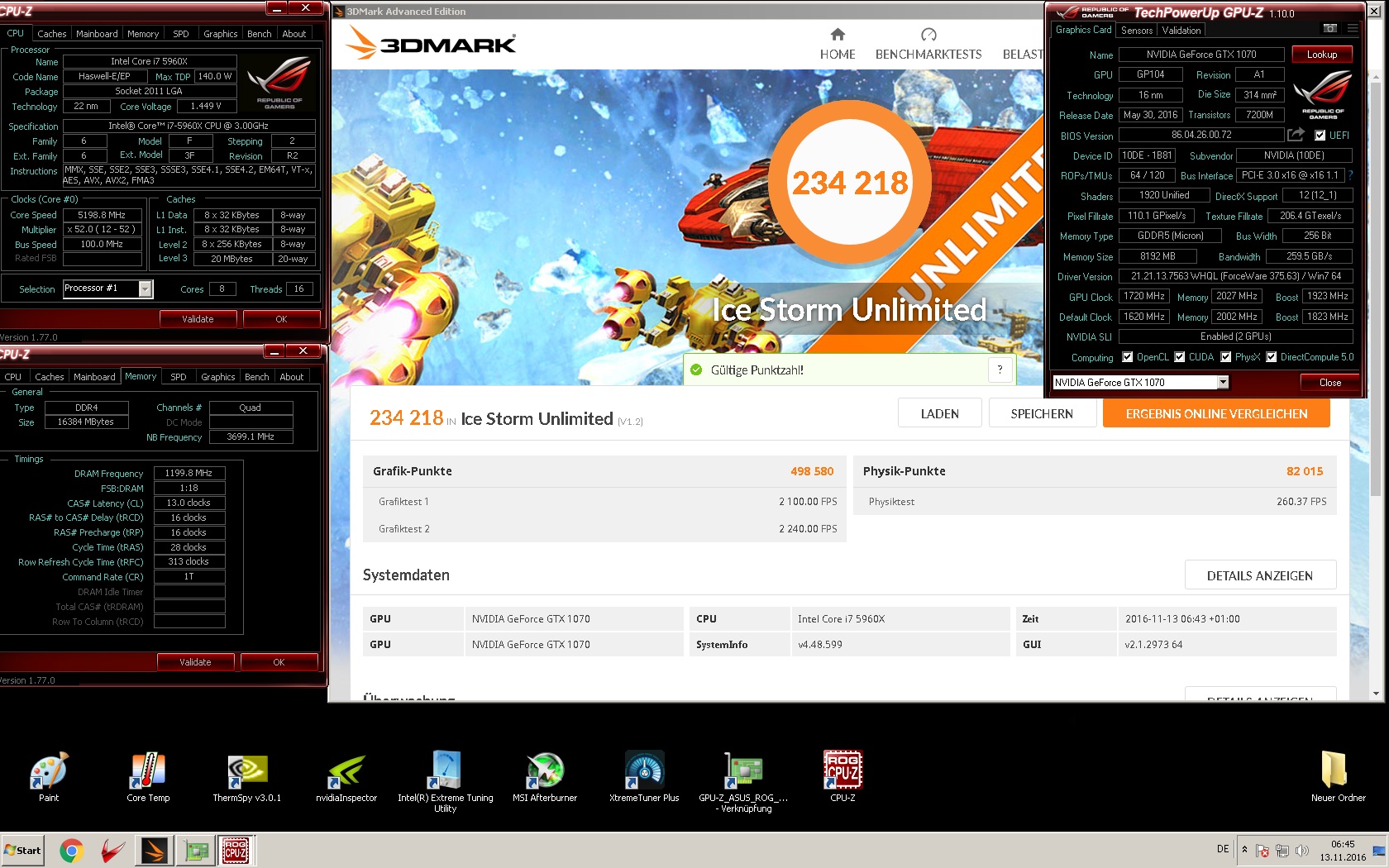Open the Paint desktop shortcut
Screen dimensions: 1389x868
(x=49, y=777)
